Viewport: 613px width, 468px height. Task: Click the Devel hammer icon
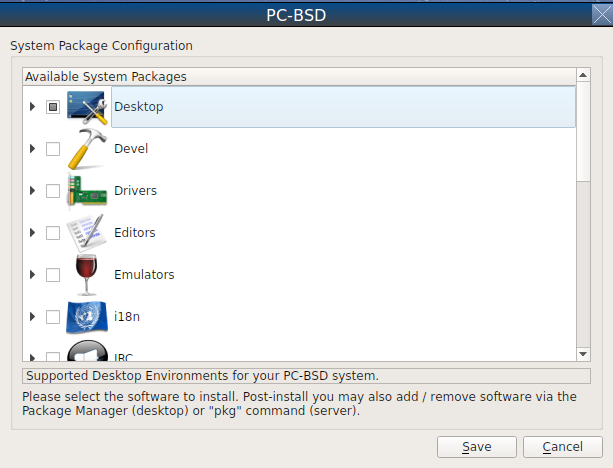(x=87, y=149)
